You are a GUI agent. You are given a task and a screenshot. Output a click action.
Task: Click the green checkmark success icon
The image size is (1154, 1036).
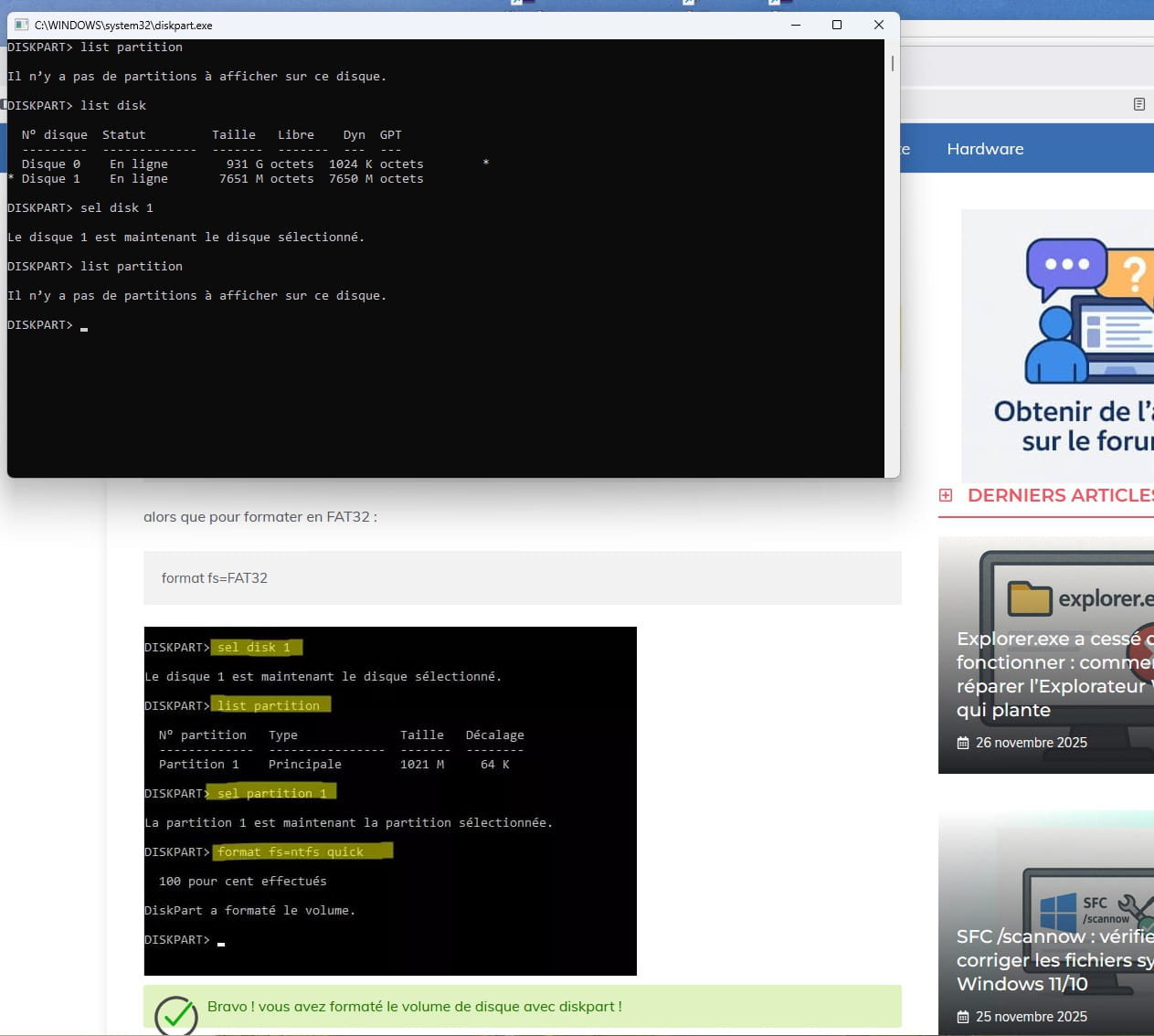point(176,1015)
